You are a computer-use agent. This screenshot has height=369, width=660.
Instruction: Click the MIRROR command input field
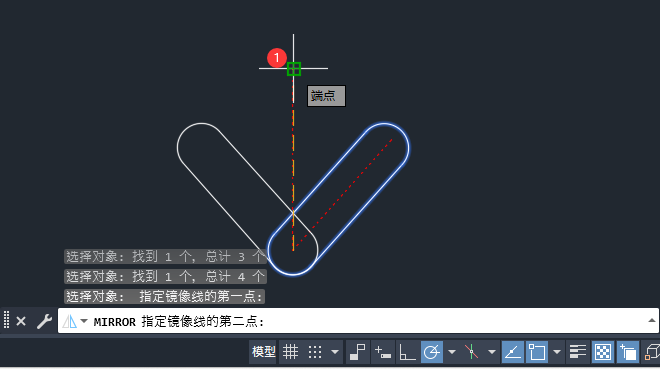point(358,321)
